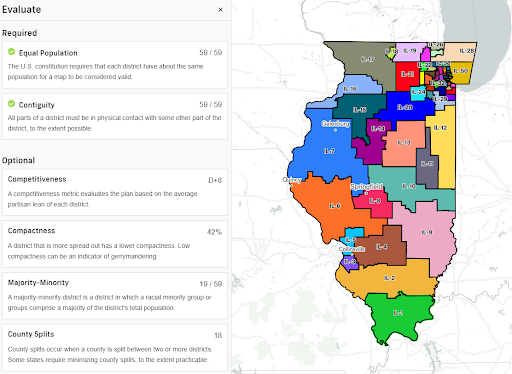Viewport: 512px width, 374px height.
Task: Click pink district IL-9 on the map
Action: (x=427, y=232)
